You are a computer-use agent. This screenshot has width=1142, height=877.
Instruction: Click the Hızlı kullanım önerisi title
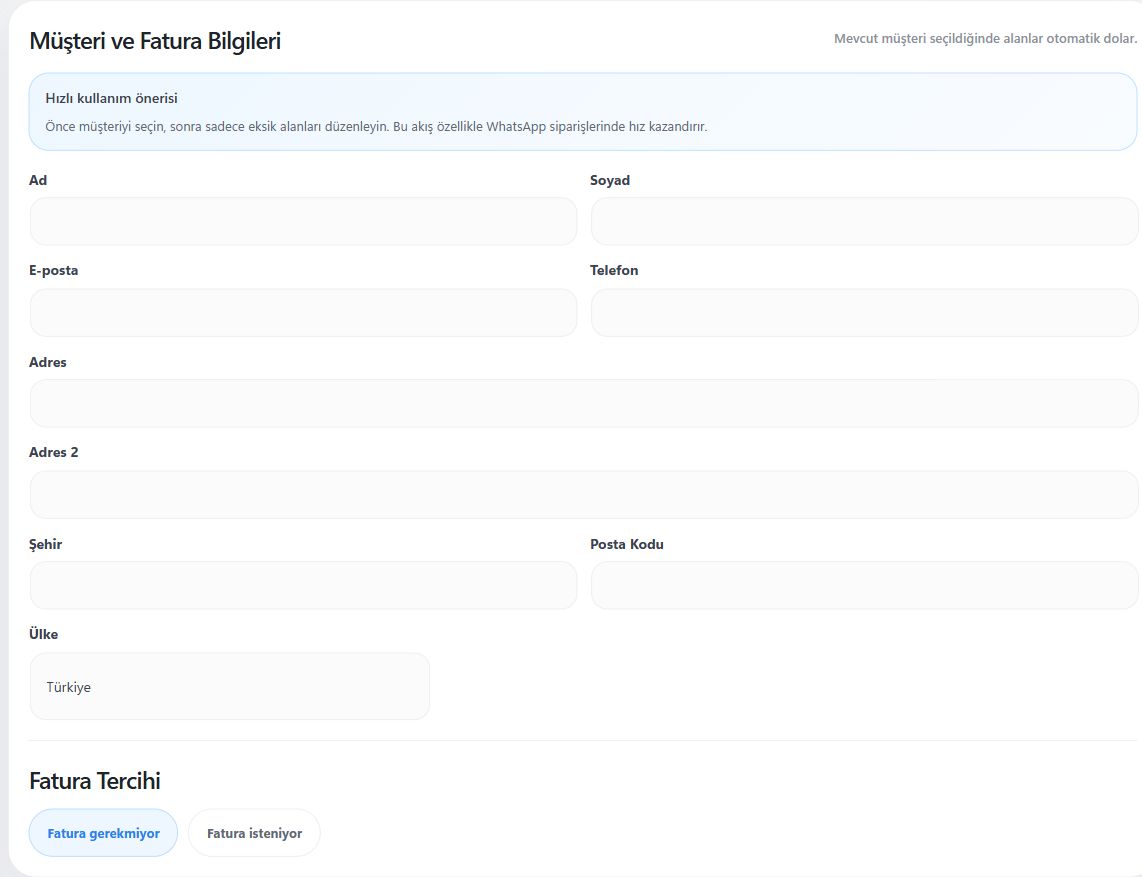(111, 98)
